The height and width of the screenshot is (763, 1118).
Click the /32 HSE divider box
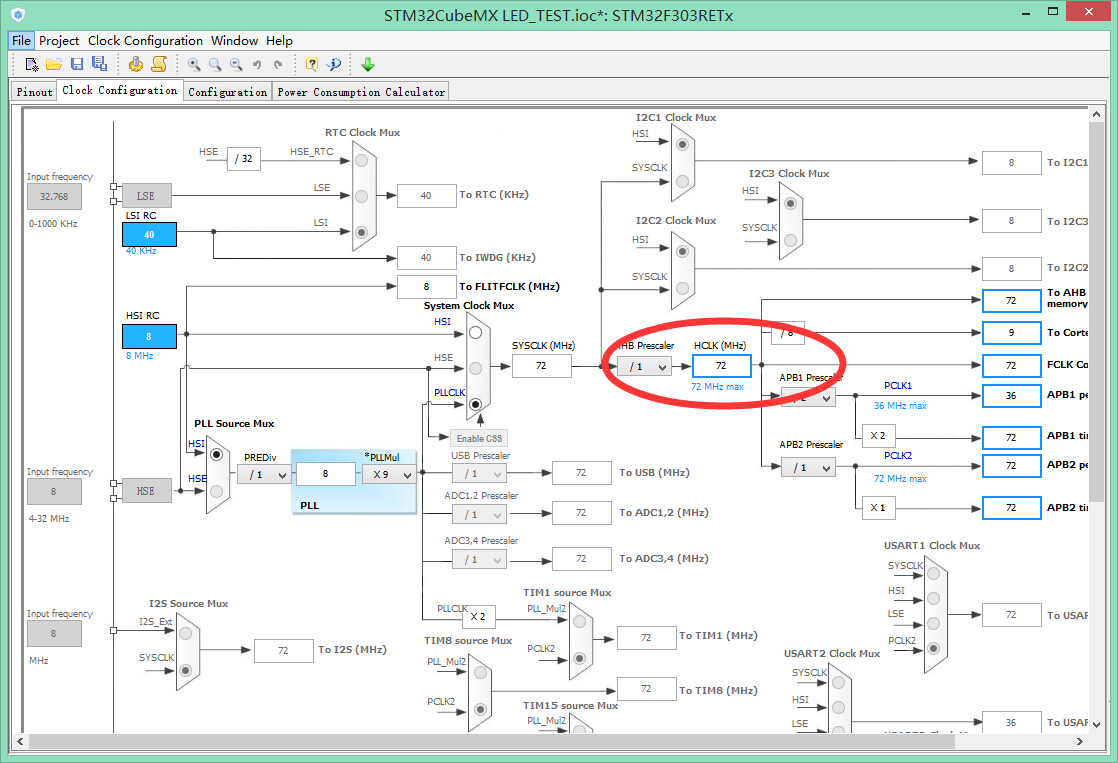(244, 158)
